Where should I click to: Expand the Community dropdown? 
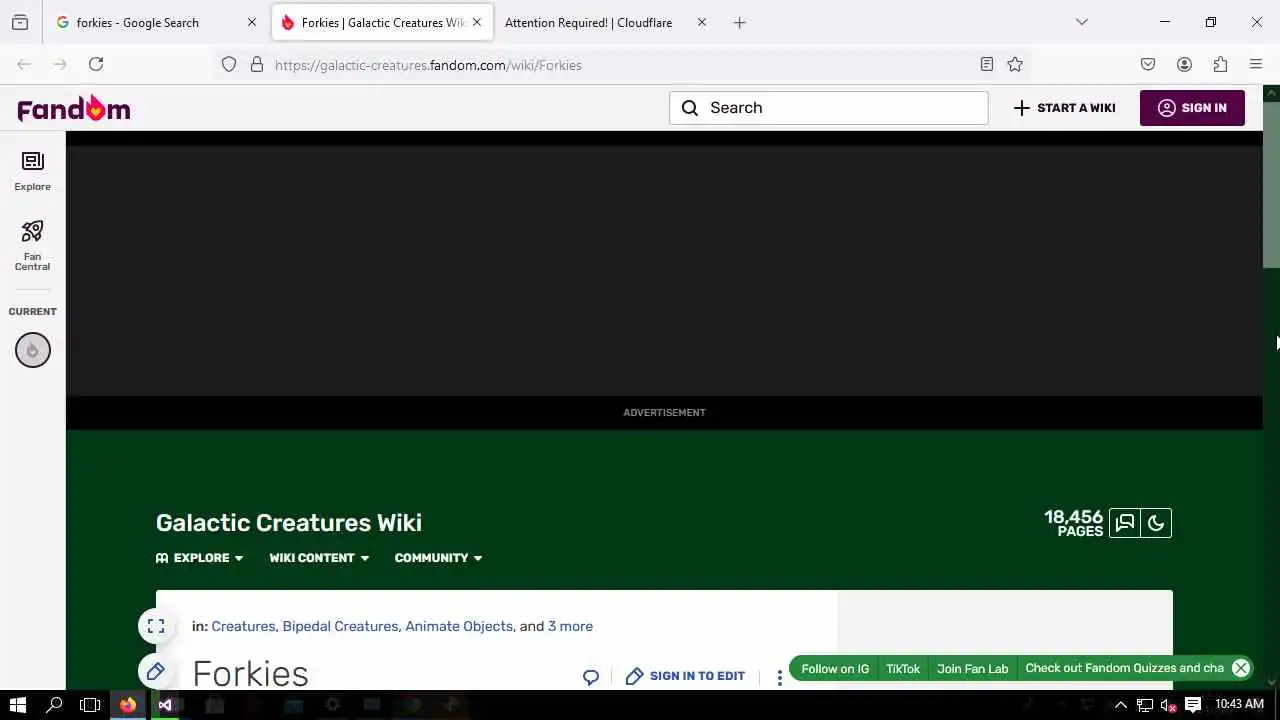(438, 558)
